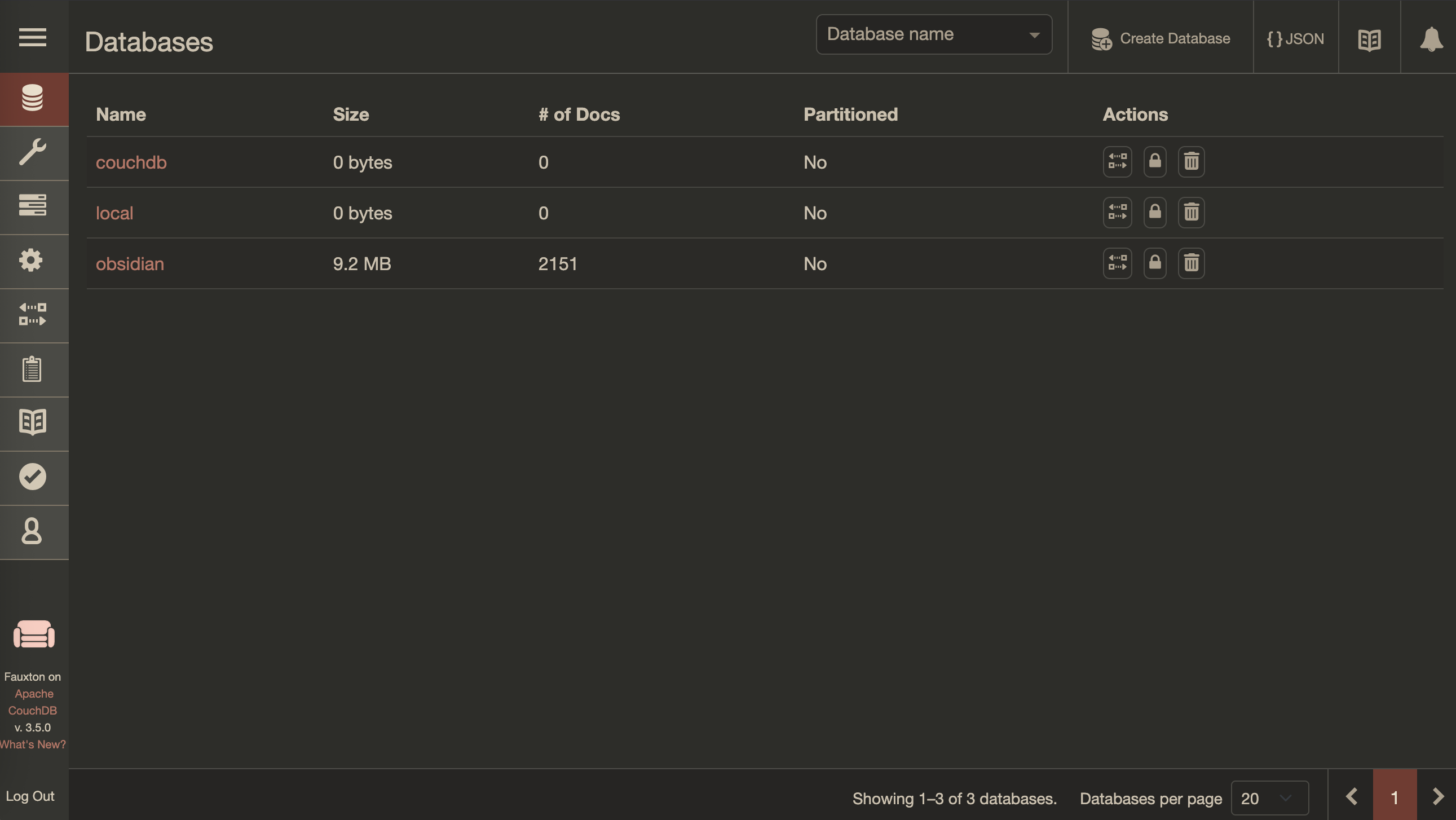
Task: Open News via the clipboard sidebar icon
Action: pos(32,369)
